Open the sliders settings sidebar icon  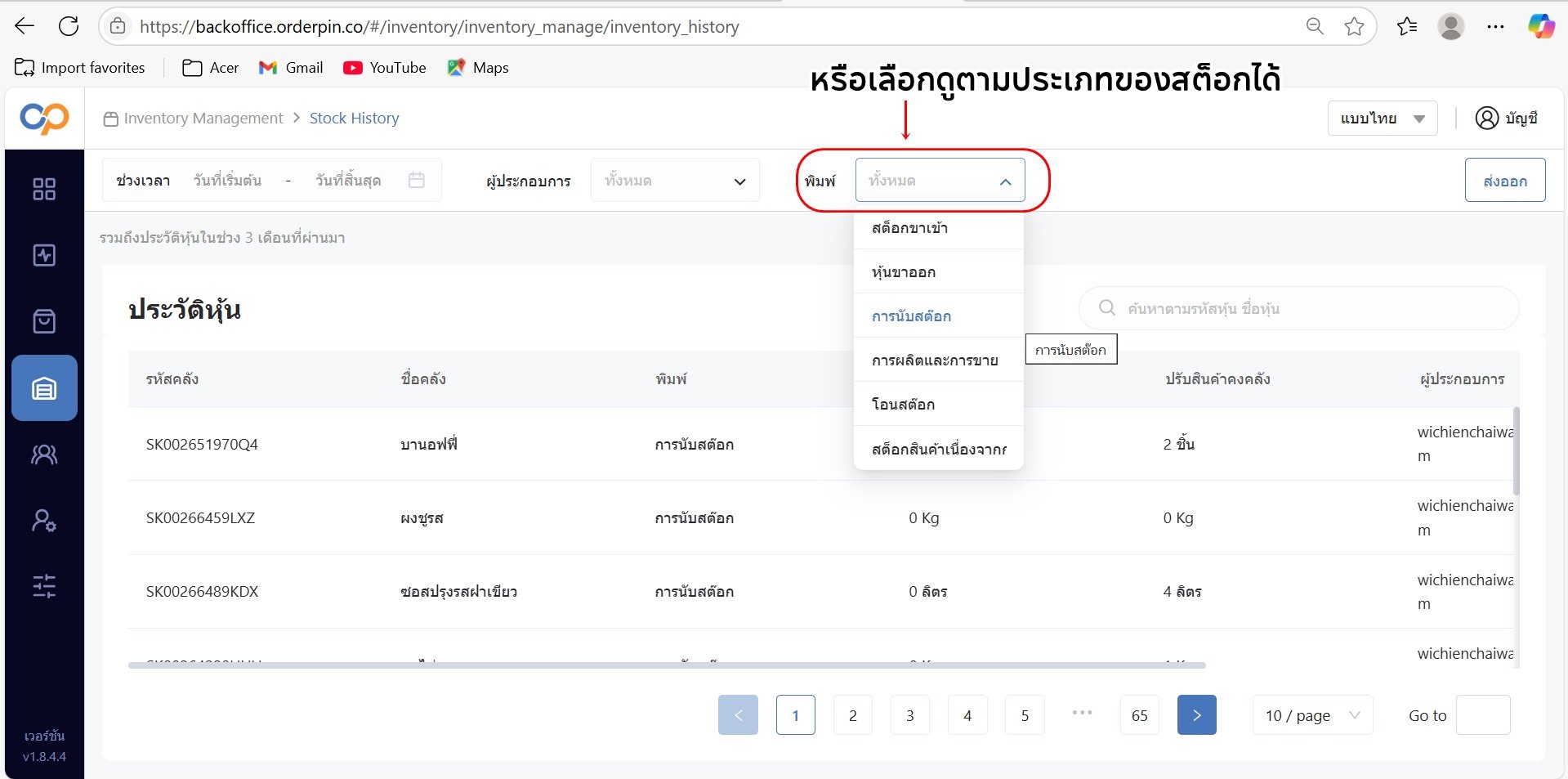pos(44,585)
